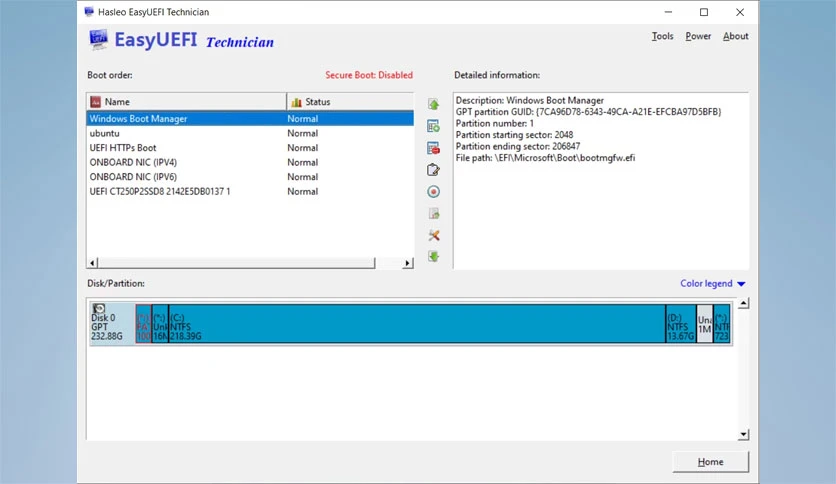836x484 pixels.
Task: Select the ONBOARD NIC (IPV6) entry
Action: point(250,176)
